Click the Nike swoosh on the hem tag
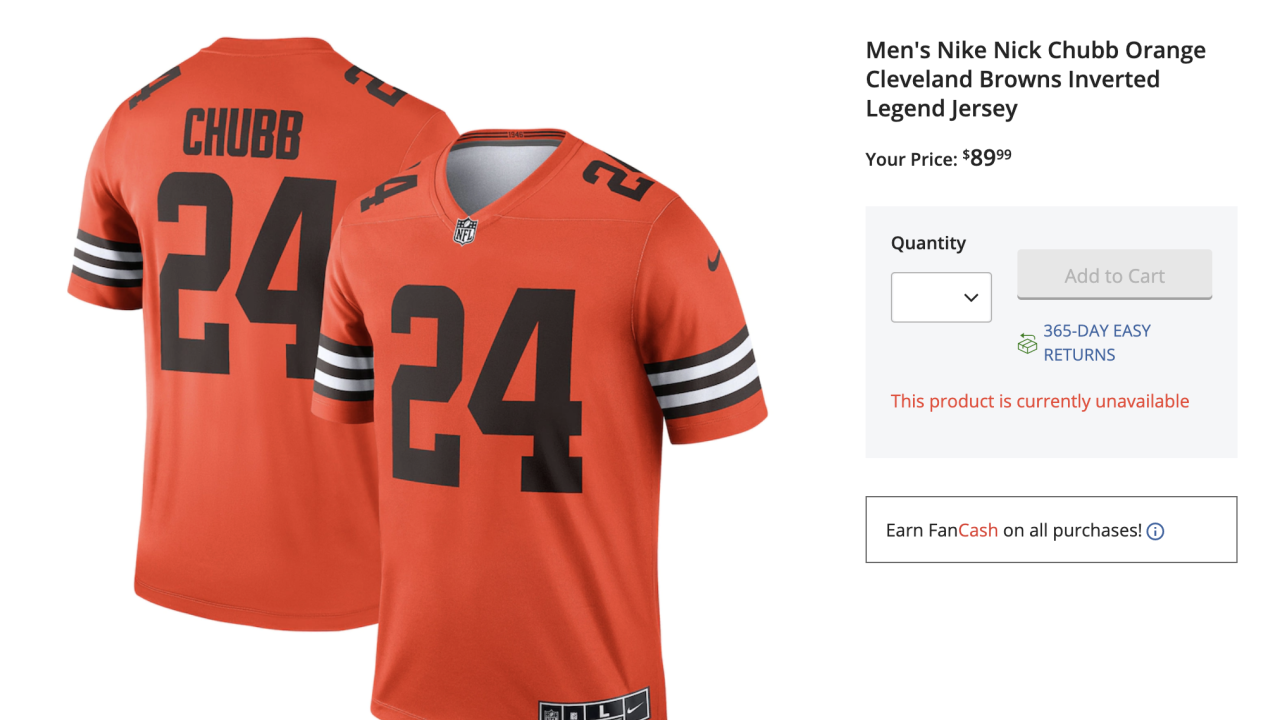The width and height of the screenshot is (1280, 720). tap(634, 710)
